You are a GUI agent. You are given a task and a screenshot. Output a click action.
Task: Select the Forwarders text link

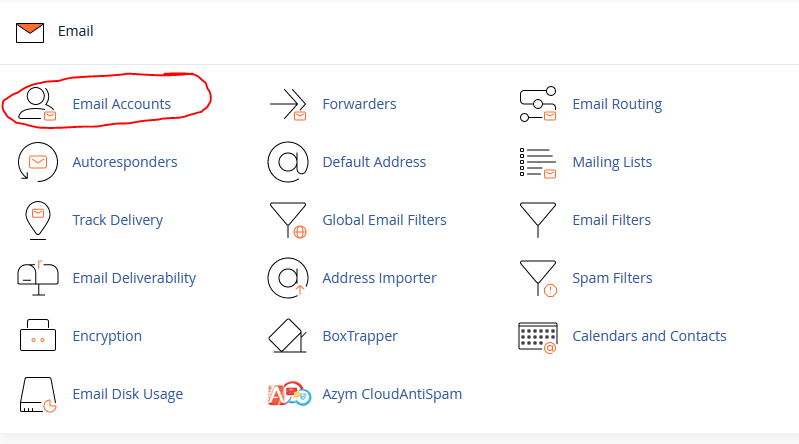click(359, 104)
